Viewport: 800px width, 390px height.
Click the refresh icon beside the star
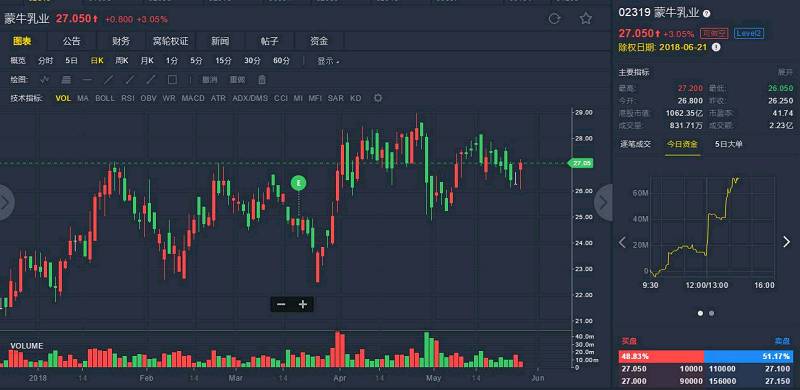[554, 19]
